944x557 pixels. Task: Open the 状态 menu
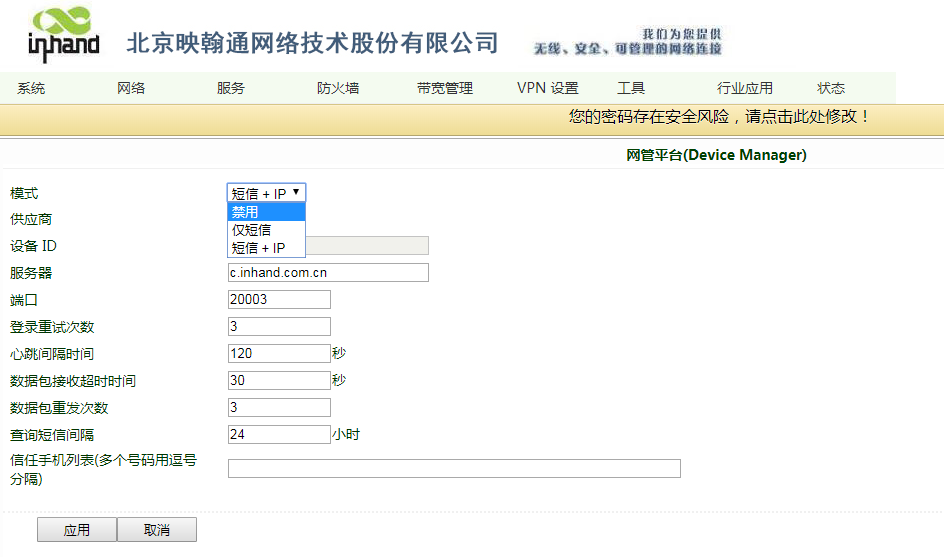(x=831, y=88)
